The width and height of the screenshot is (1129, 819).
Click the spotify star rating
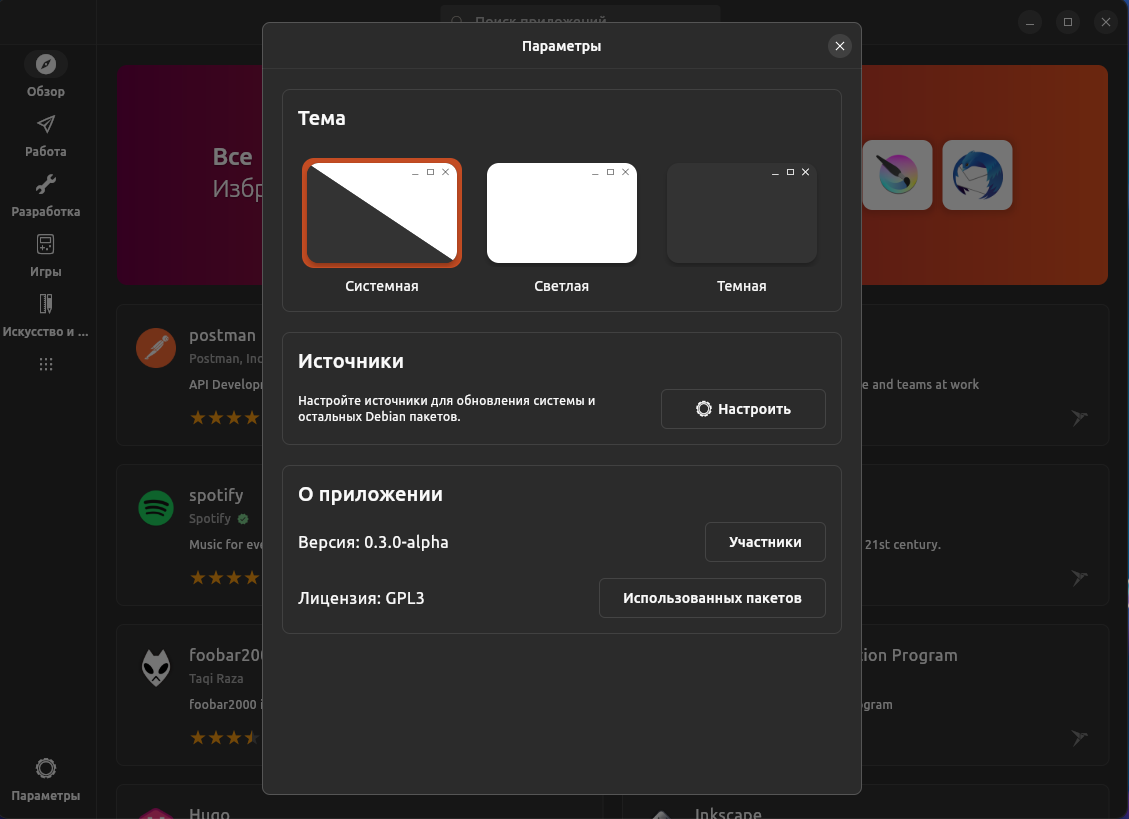coord(226,578)
